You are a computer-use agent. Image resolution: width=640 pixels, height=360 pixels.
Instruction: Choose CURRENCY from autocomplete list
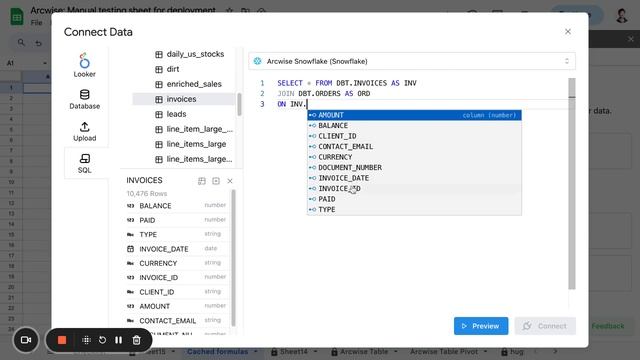(x=414, y=157)
